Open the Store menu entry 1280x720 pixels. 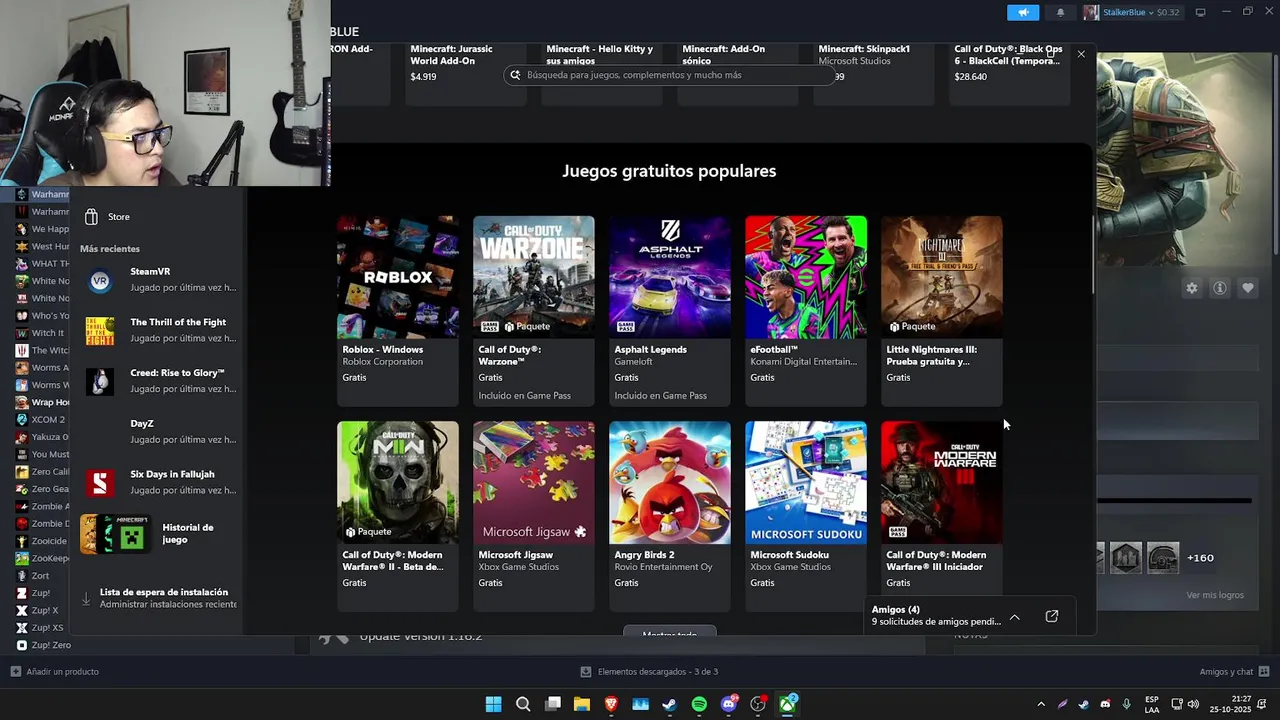[160, 217]
